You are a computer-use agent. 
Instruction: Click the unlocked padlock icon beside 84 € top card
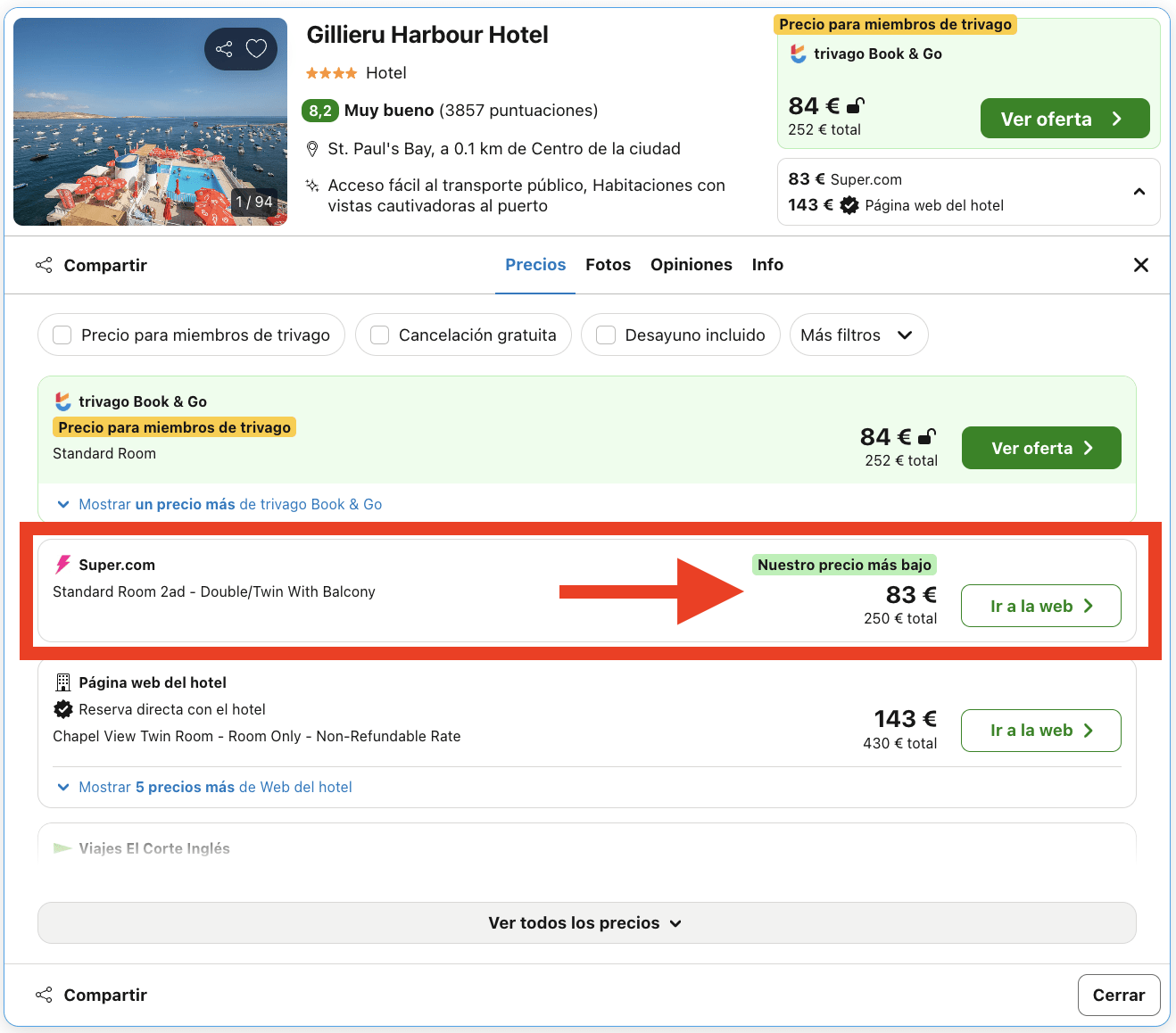pyautogui.click(x=855, y=106)
